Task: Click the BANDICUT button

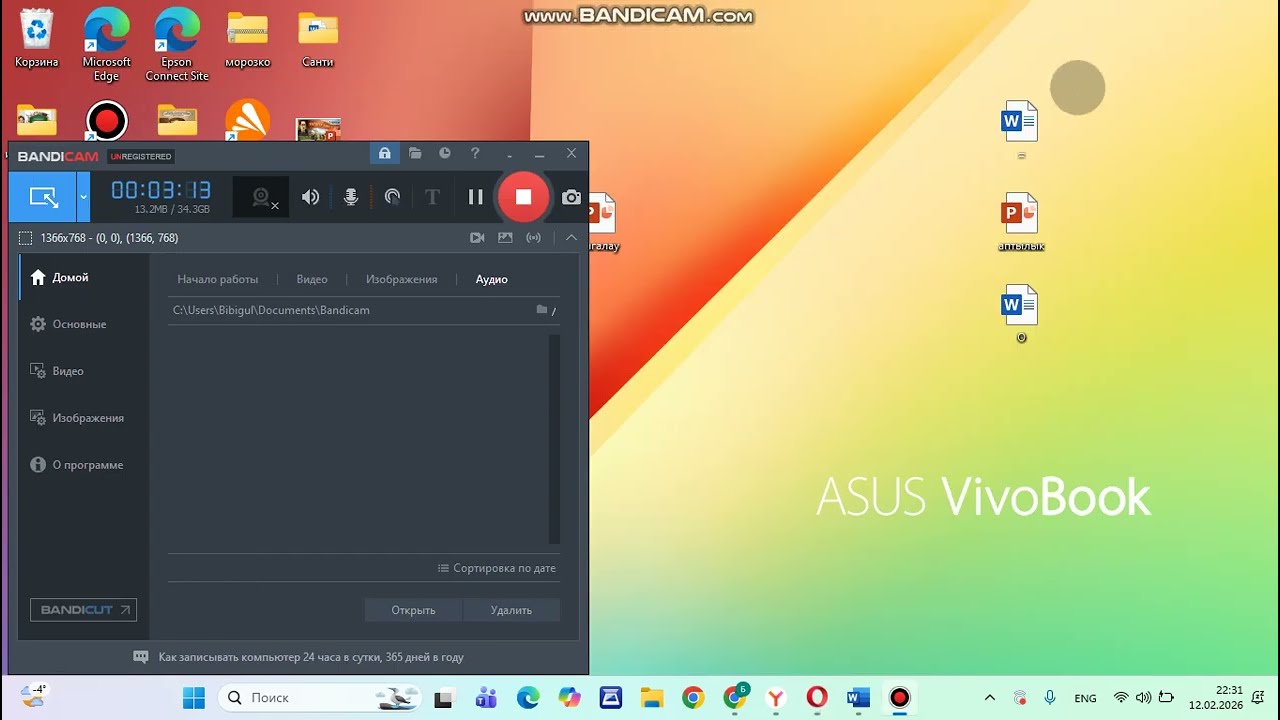Action: click(83, 610)
